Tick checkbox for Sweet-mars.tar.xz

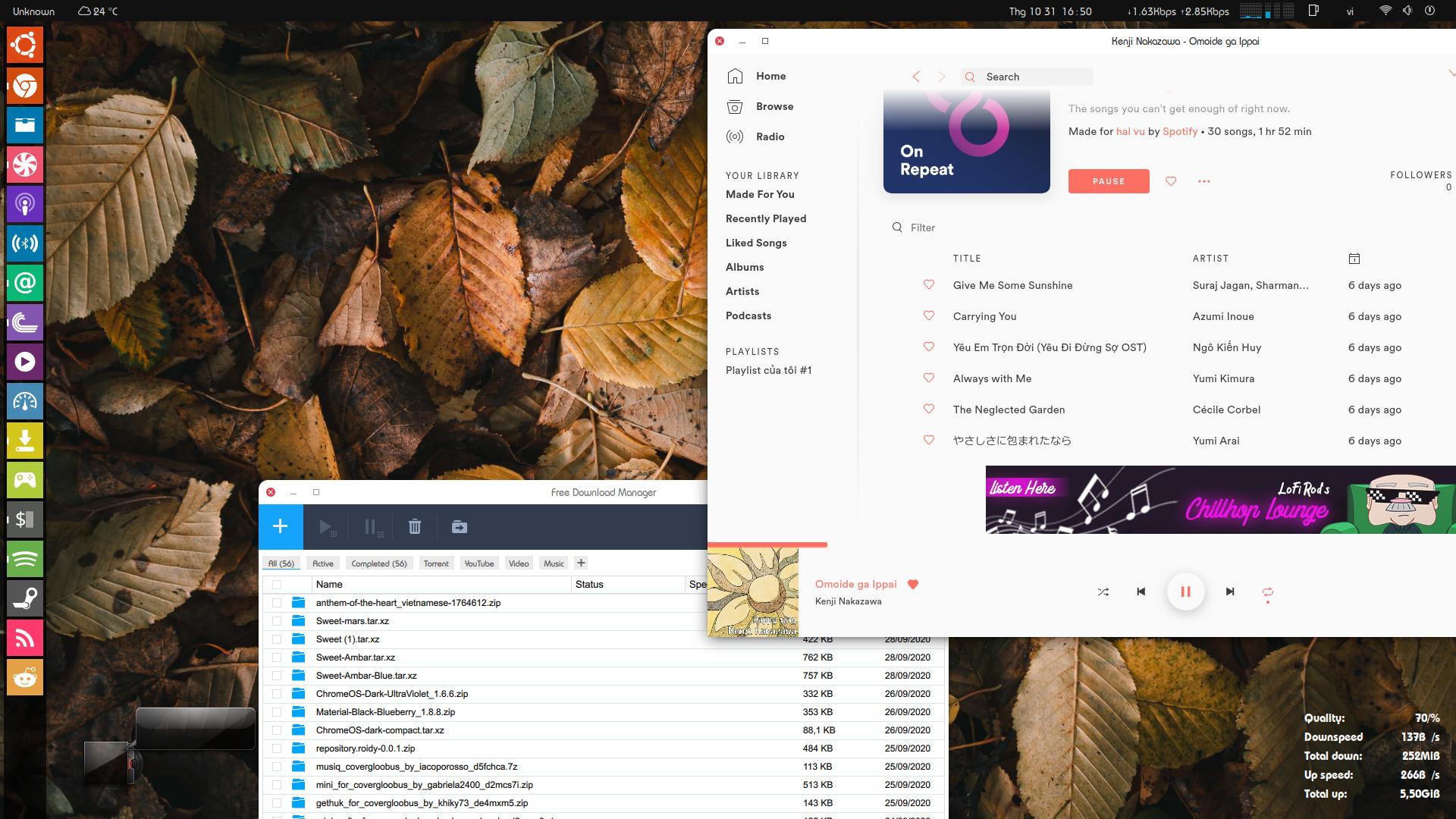[277, 621]
